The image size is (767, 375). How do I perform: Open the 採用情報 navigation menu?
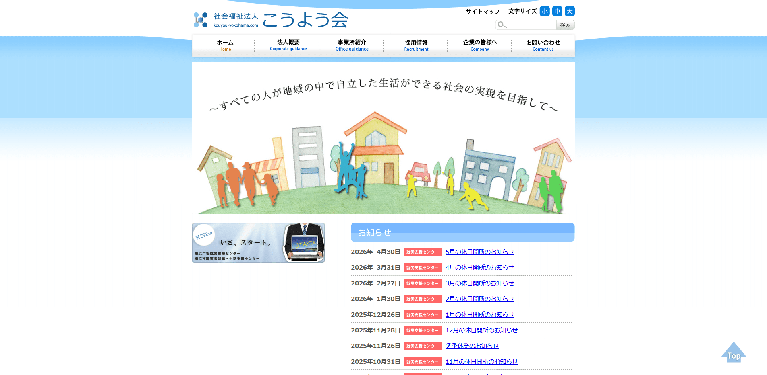coord(416,45)
